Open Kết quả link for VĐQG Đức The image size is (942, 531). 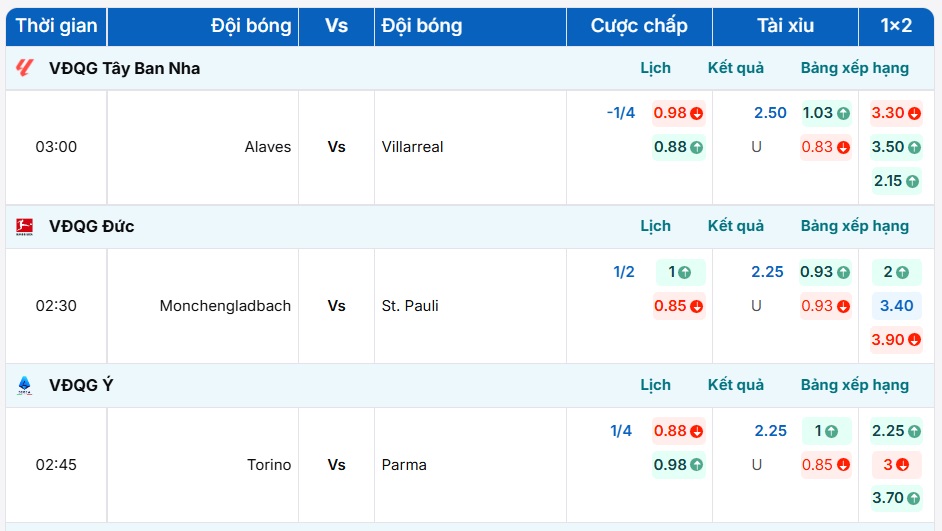735,226
